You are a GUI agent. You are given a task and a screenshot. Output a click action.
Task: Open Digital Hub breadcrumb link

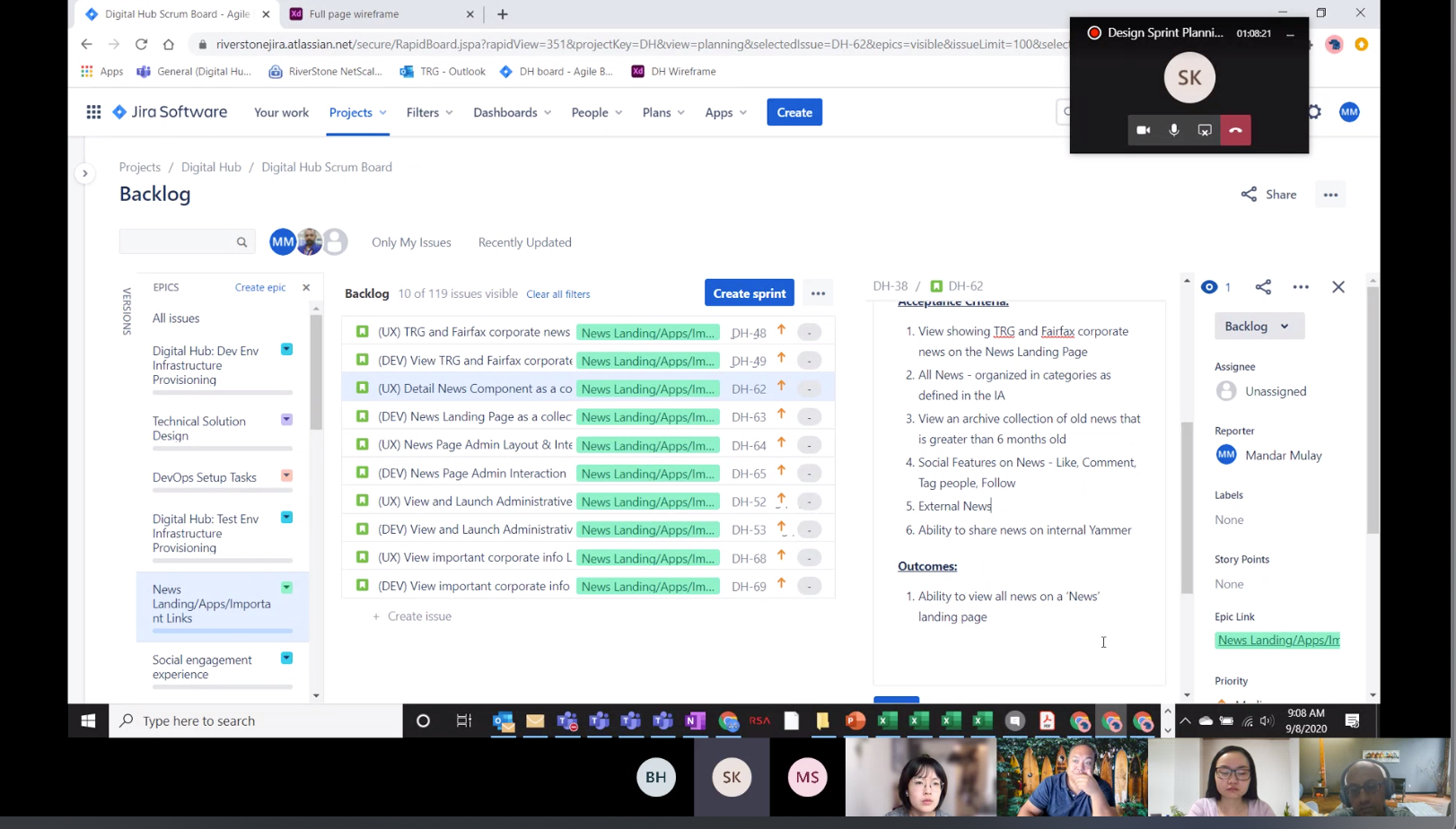(x=211, y=167)
